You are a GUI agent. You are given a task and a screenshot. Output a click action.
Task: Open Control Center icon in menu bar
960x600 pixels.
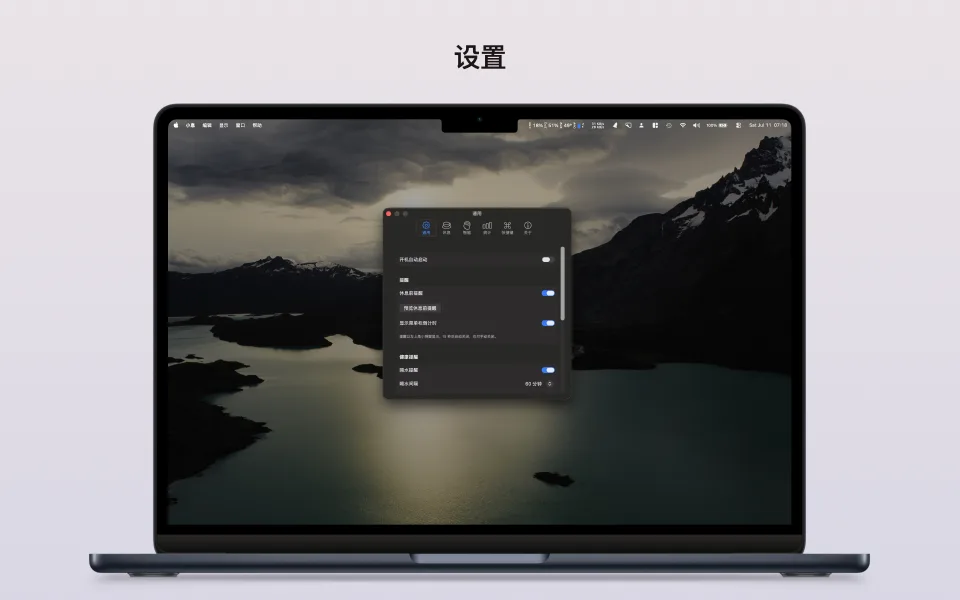(x=738, y=125)
